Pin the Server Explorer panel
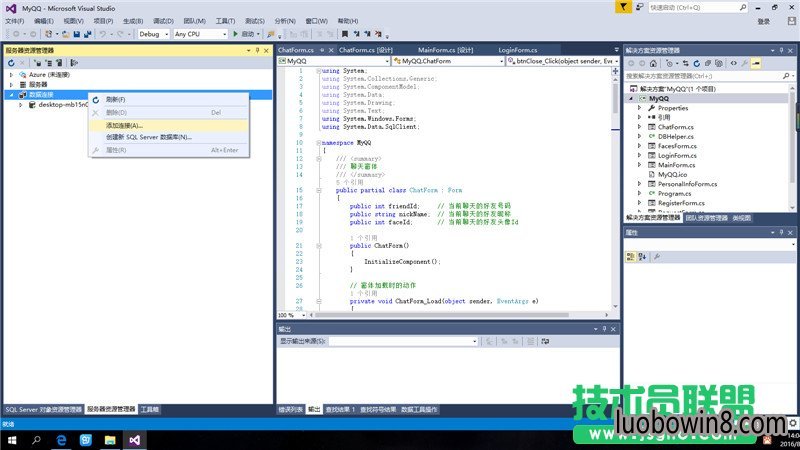 257,51
